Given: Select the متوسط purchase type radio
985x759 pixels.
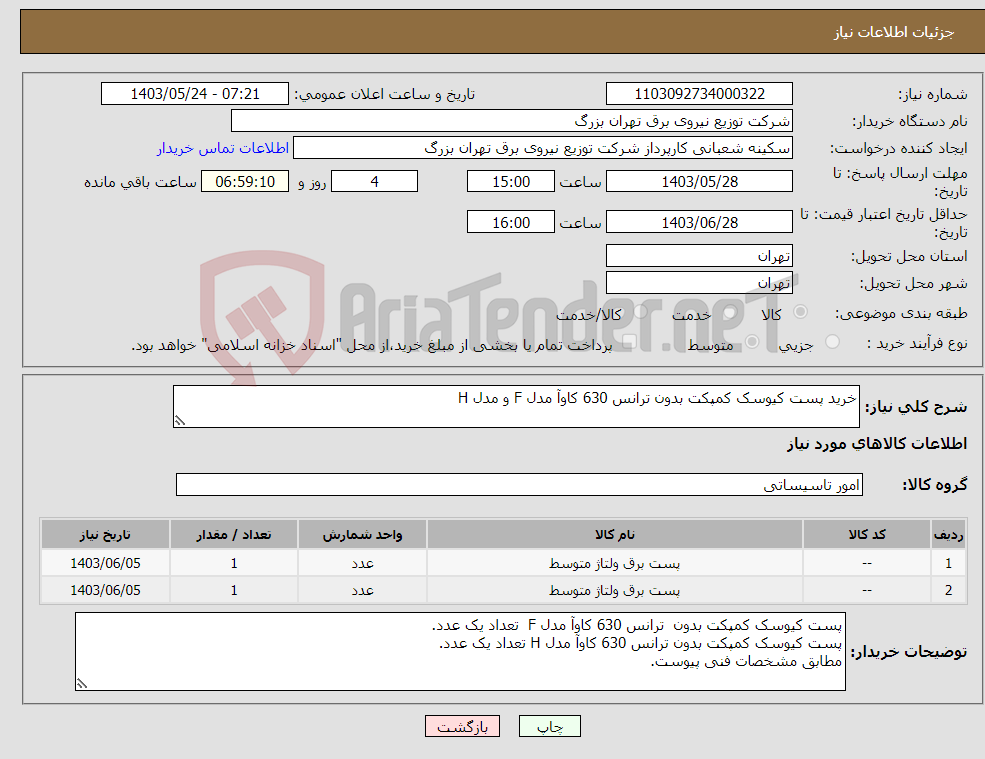Looking at the screenshot, I should tap(752, 342).
